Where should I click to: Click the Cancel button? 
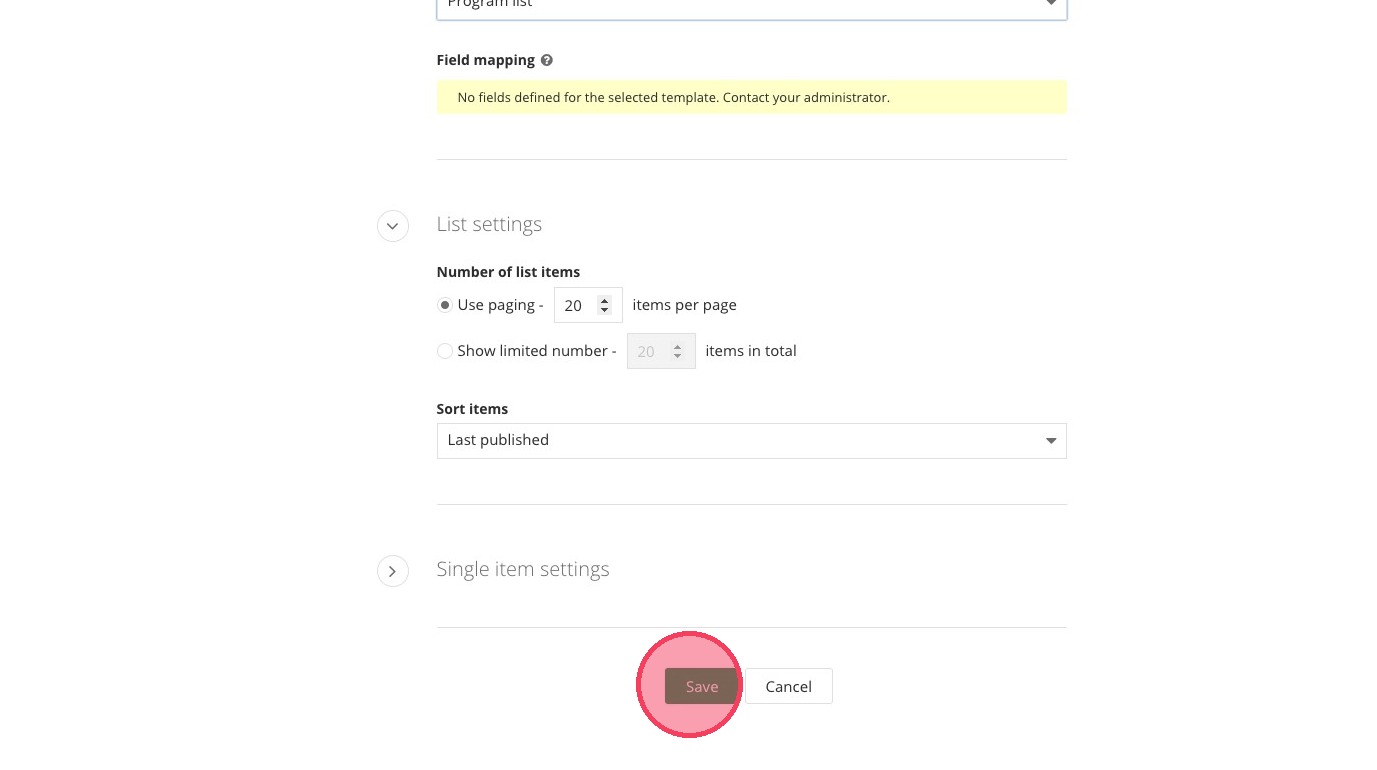pos(788,686)
